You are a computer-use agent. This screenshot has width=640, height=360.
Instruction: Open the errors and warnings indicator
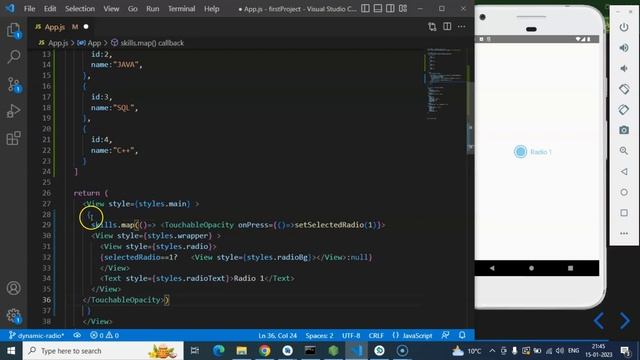click(104, 336)
